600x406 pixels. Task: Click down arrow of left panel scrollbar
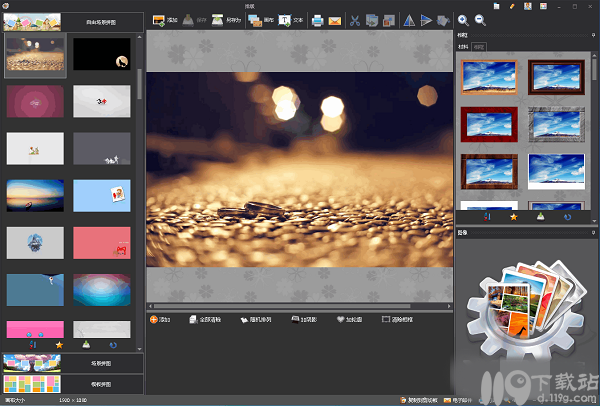pos(139,349)
